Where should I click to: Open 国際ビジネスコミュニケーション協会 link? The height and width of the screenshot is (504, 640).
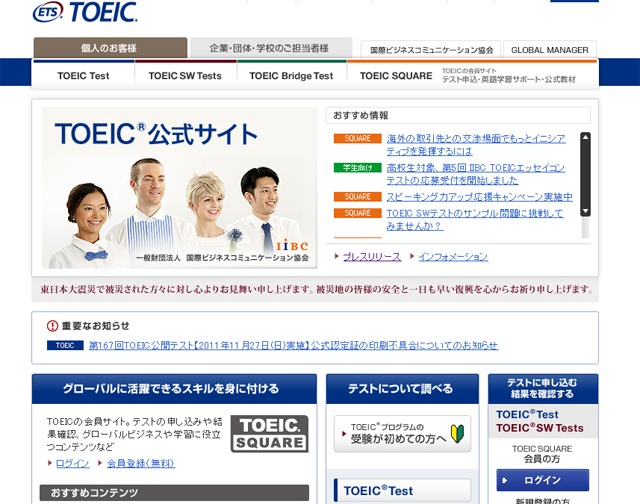(x=431, y=50)
